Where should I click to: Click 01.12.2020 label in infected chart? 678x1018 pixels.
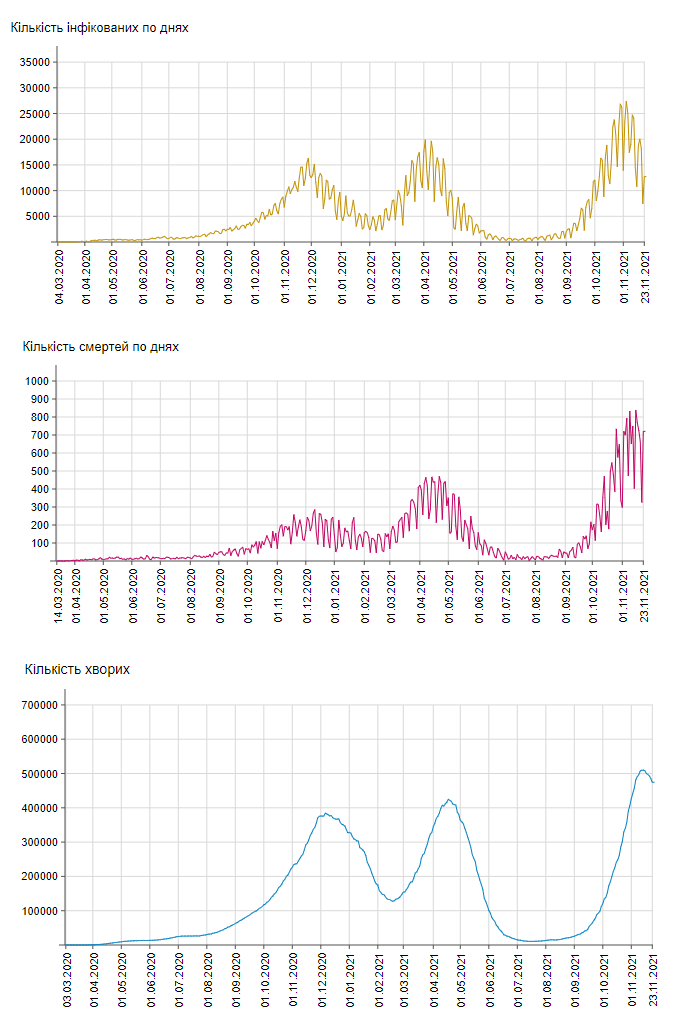(x=312, y=277)
